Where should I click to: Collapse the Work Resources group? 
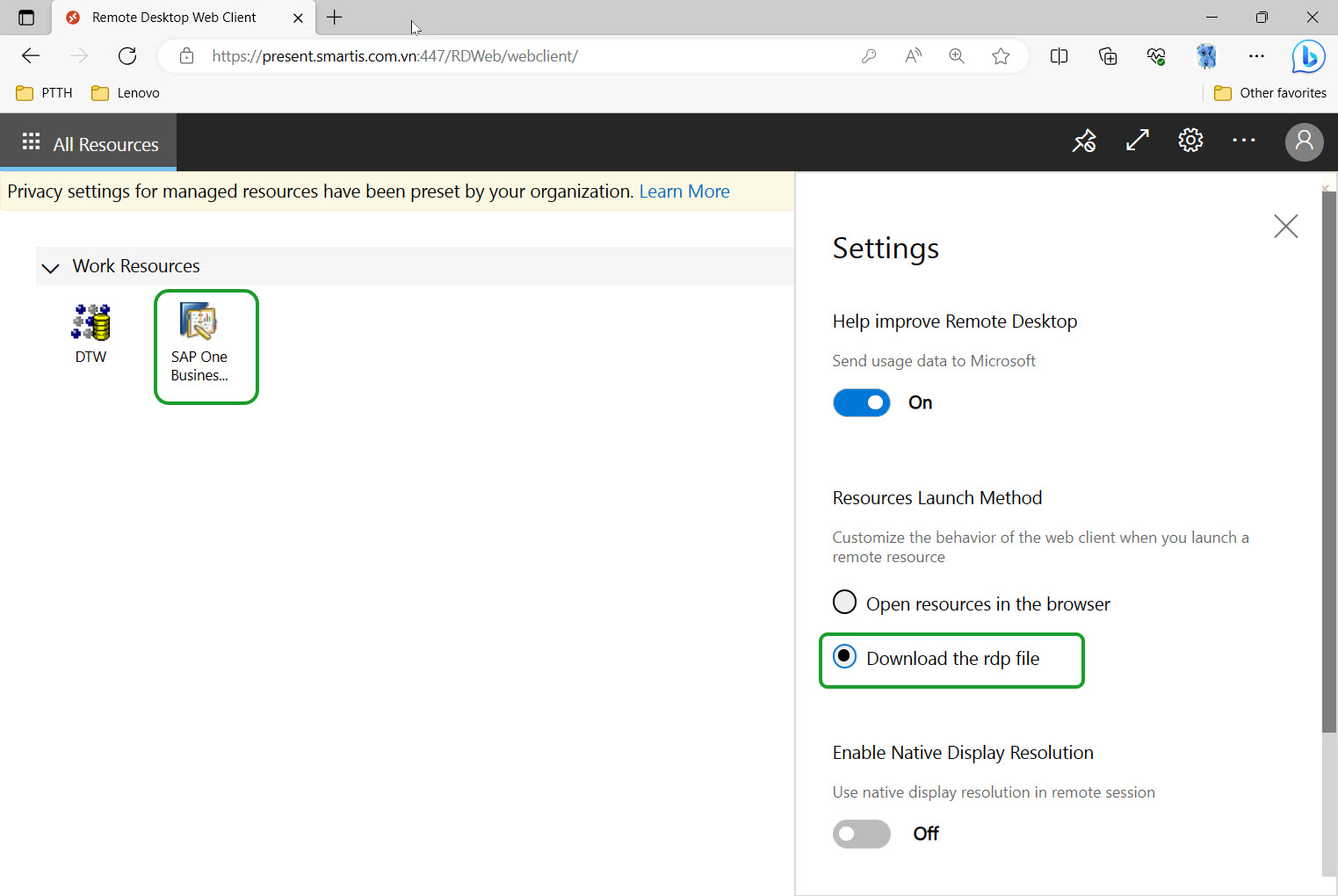[x=51, y=267]
